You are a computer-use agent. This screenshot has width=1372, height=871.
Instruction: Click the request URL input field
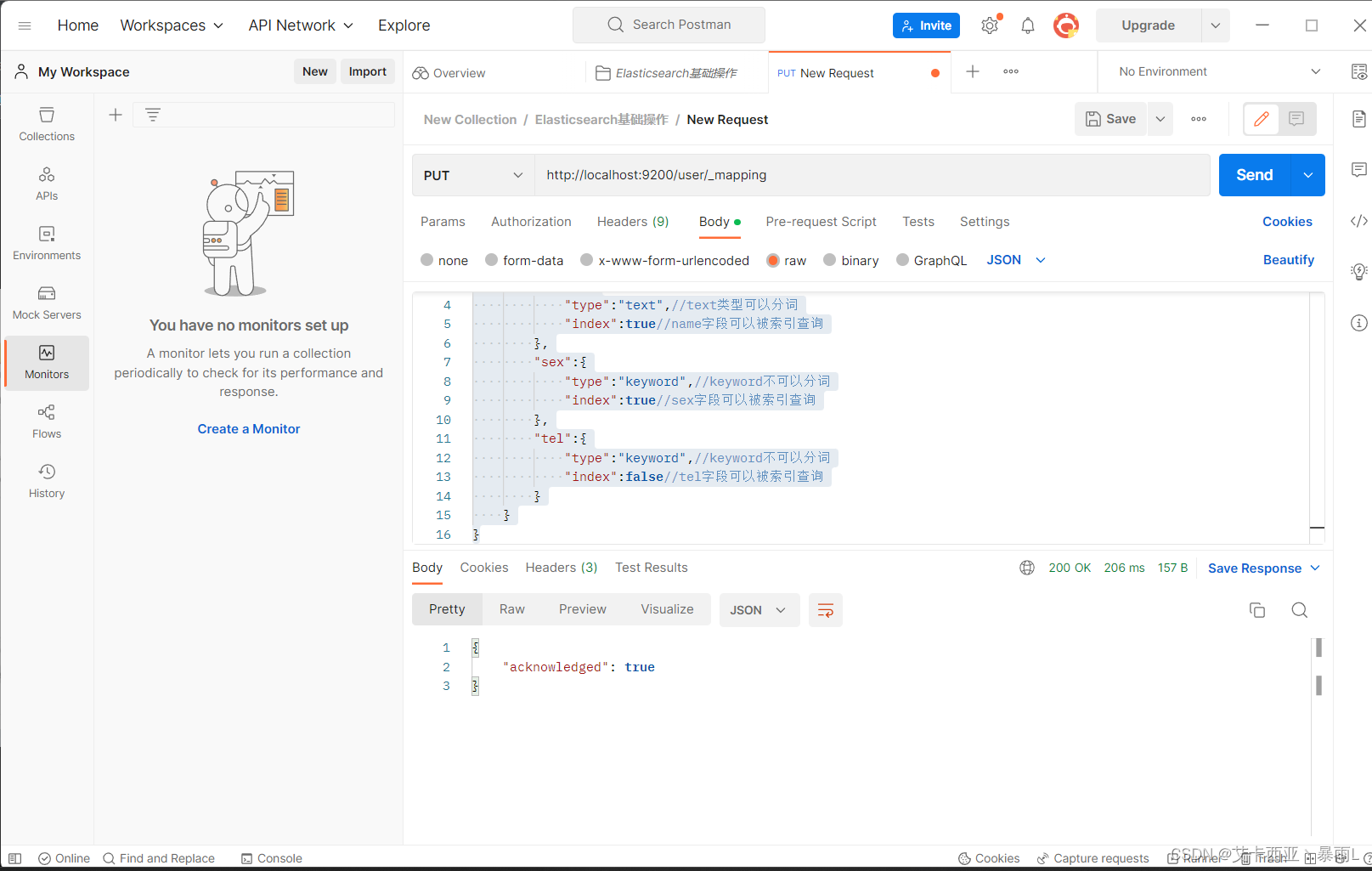coord(872,175)
